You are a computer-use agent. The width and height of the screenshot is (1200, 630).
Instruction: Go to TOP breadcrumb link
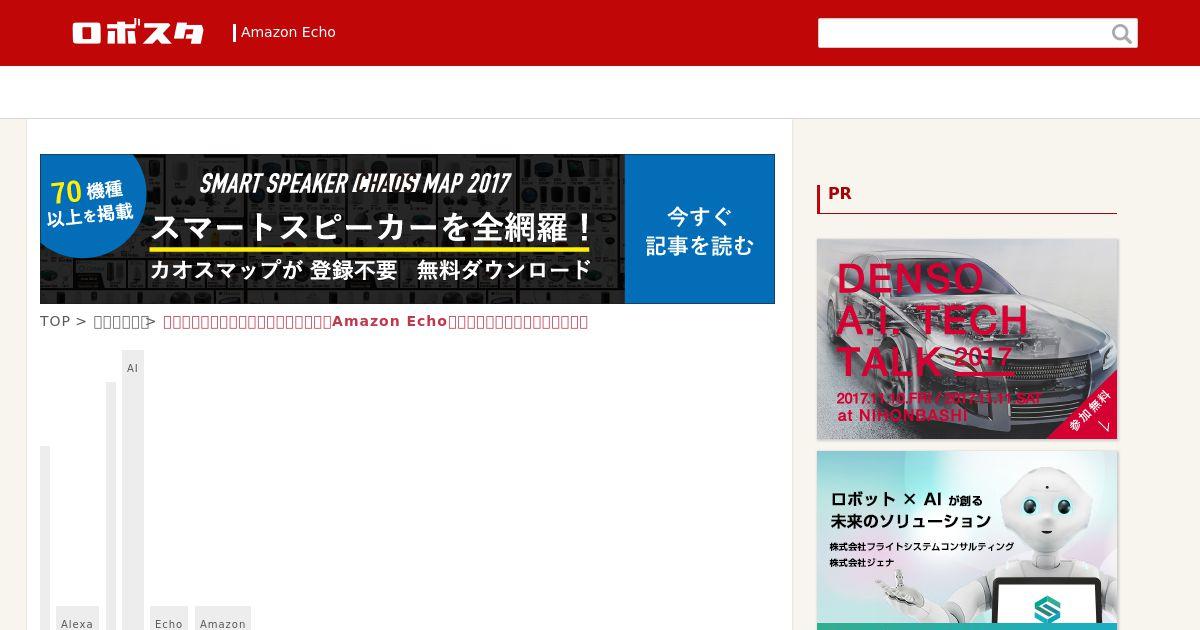55,321
